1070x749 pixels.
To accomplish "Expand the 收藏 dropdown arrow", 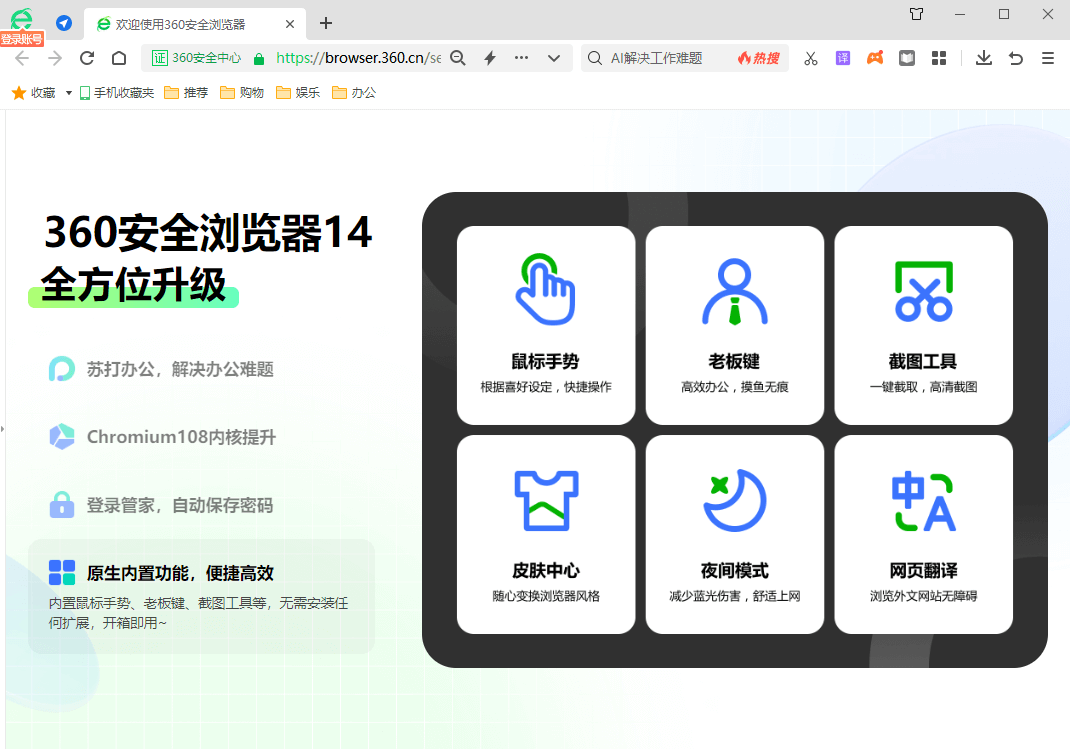I will tap(68, 93).
